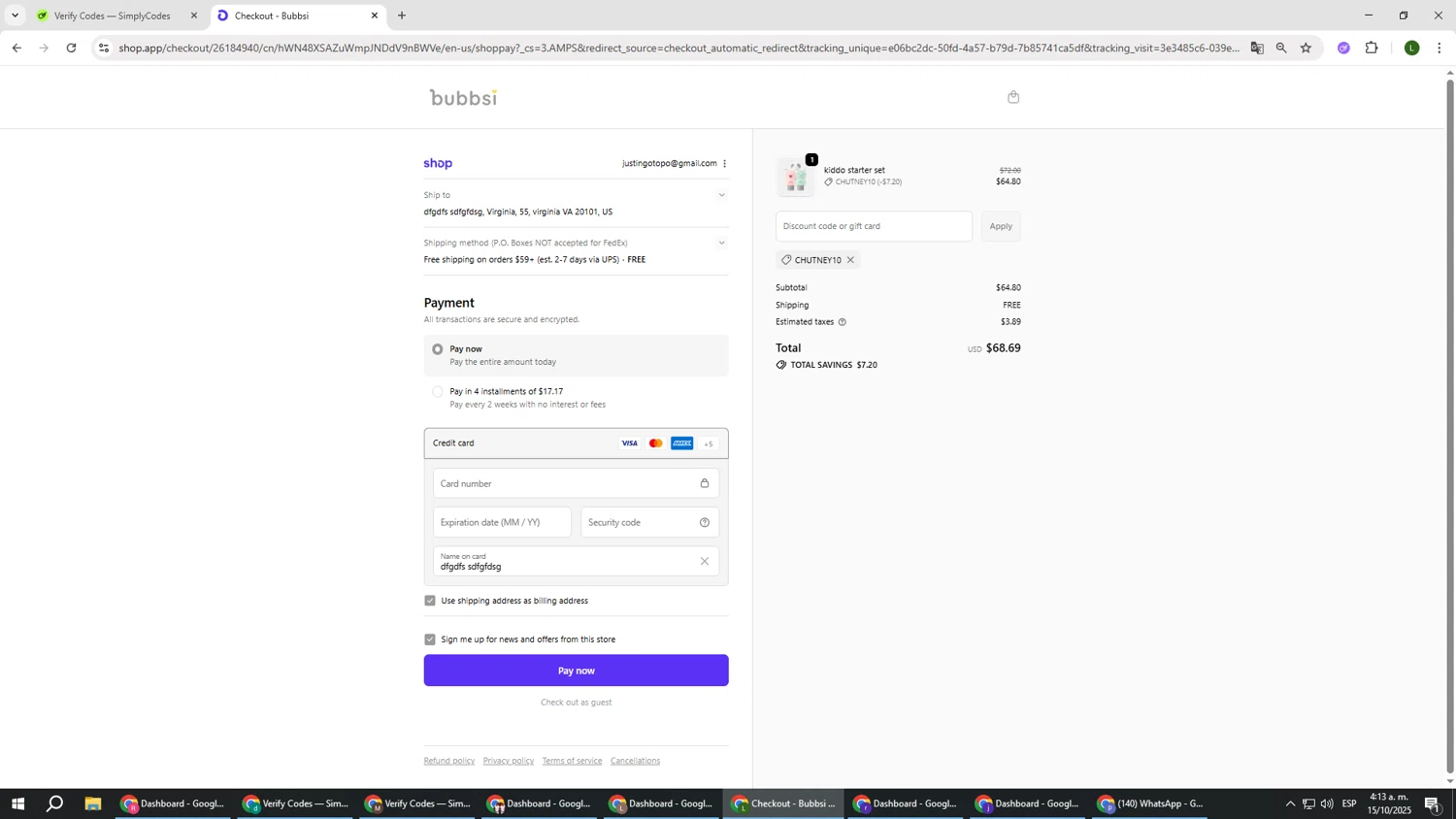1456x819 pixels.
Task: Open the Chrome three-dot menu
Action: [x=1439, y=48]
